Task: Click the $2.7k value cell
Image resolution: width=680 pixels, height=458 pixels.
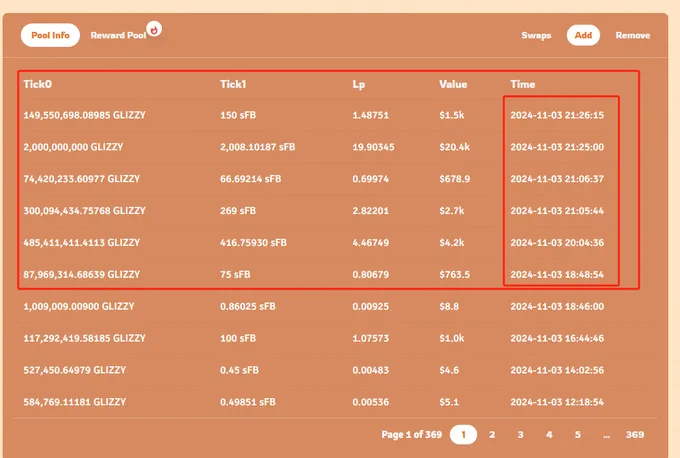Action: [x=451, y=211]
